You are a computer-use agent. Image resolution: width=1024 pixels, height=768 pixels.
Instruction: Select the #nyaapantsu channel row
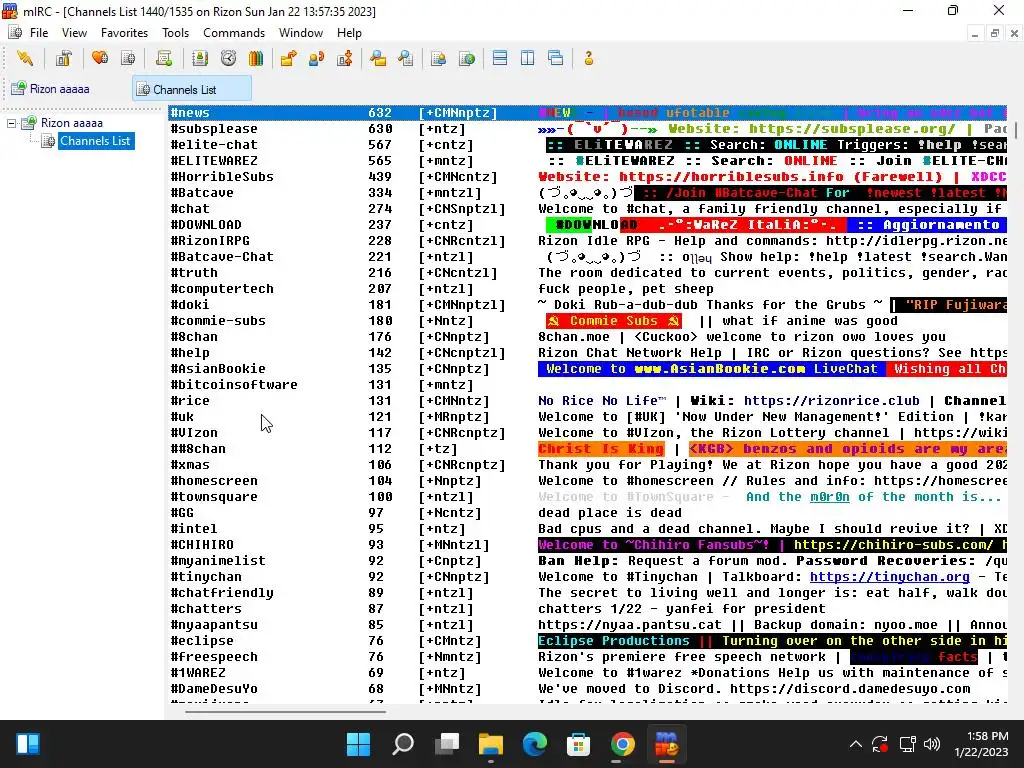tap(587, 625)
